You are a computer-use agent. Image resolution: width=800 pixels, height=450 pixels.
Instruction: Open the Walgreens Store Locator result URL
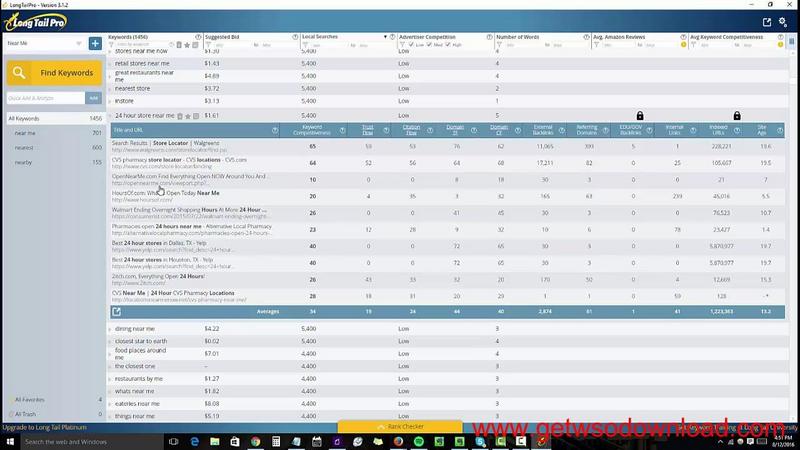click(169, 151)
